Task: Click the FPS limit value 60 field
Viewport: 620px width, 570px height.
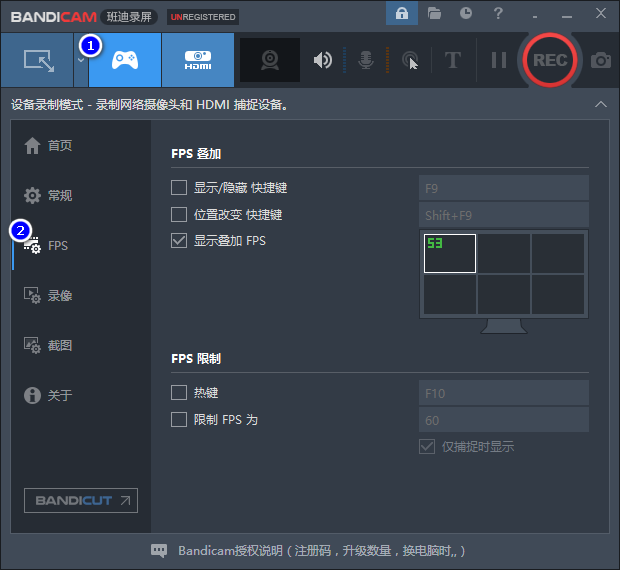Action: [x=504, y=420]
